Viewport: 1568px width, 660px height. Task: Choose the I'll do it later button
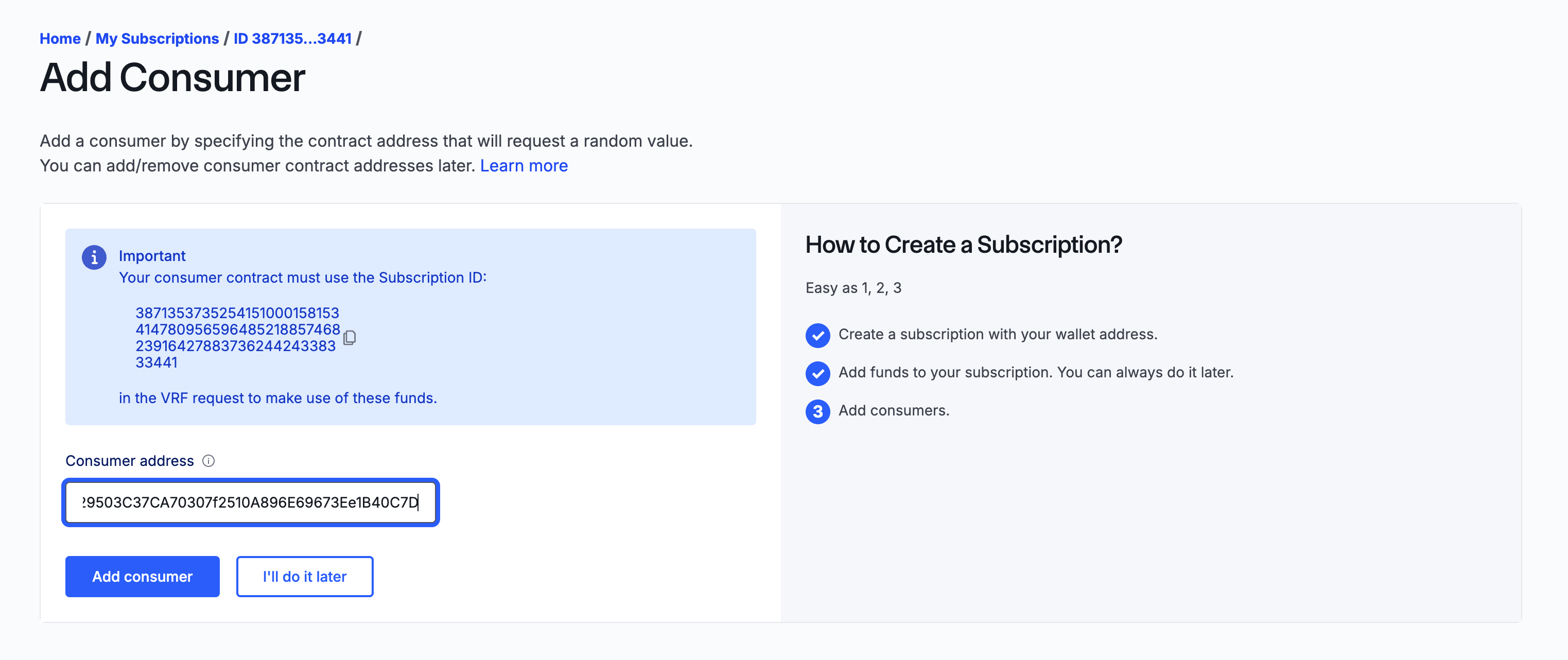(304, 576)
